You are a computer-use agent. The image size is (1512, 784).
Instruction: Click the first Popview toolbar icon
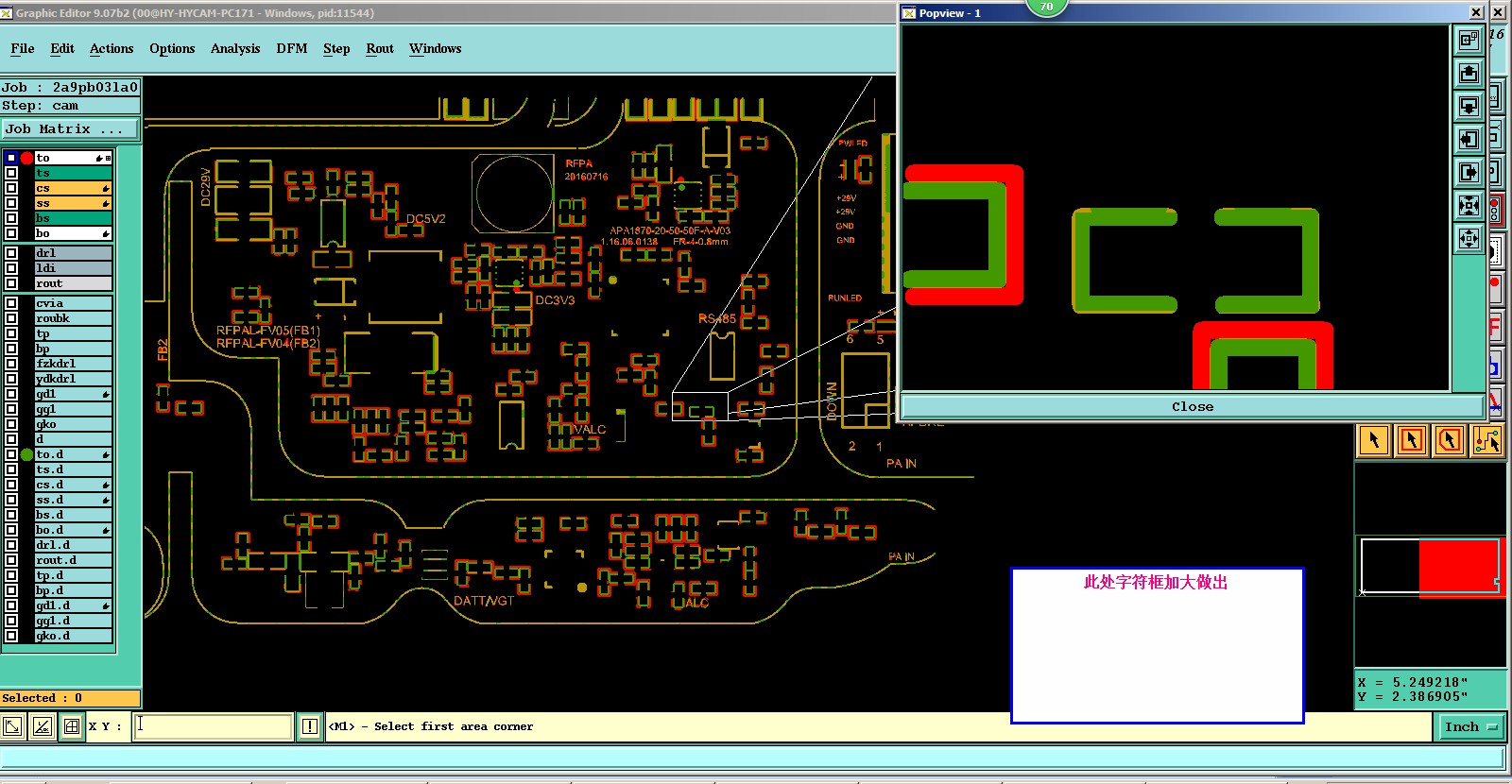pyautogui.click(x=1469, y=40)
